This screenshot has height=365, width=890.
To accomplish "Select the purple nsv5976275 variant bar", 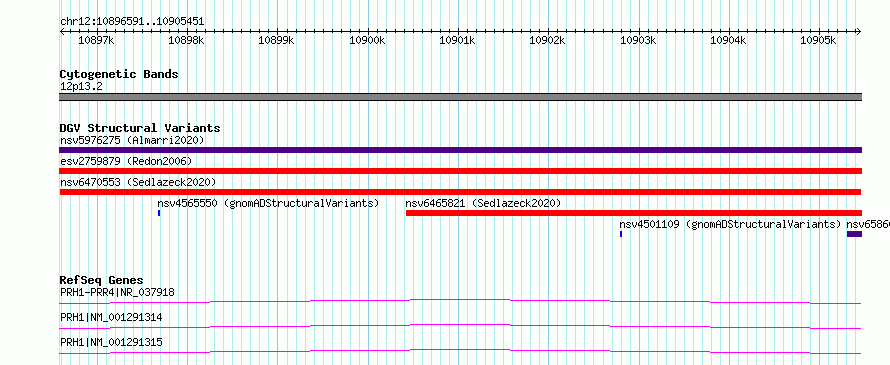I will coord(460,150).
